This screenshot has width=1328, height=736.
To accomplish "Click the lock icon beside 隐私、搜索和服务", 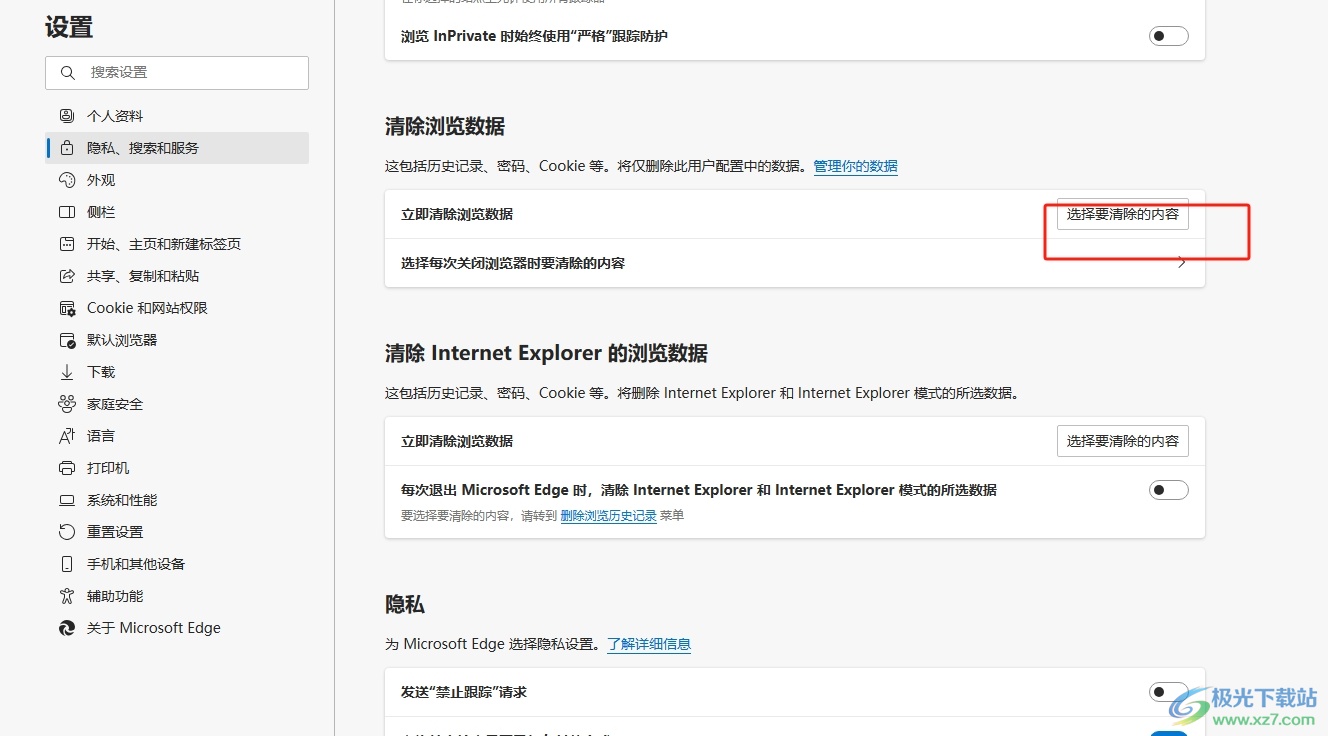I will [x=67, y=148].
